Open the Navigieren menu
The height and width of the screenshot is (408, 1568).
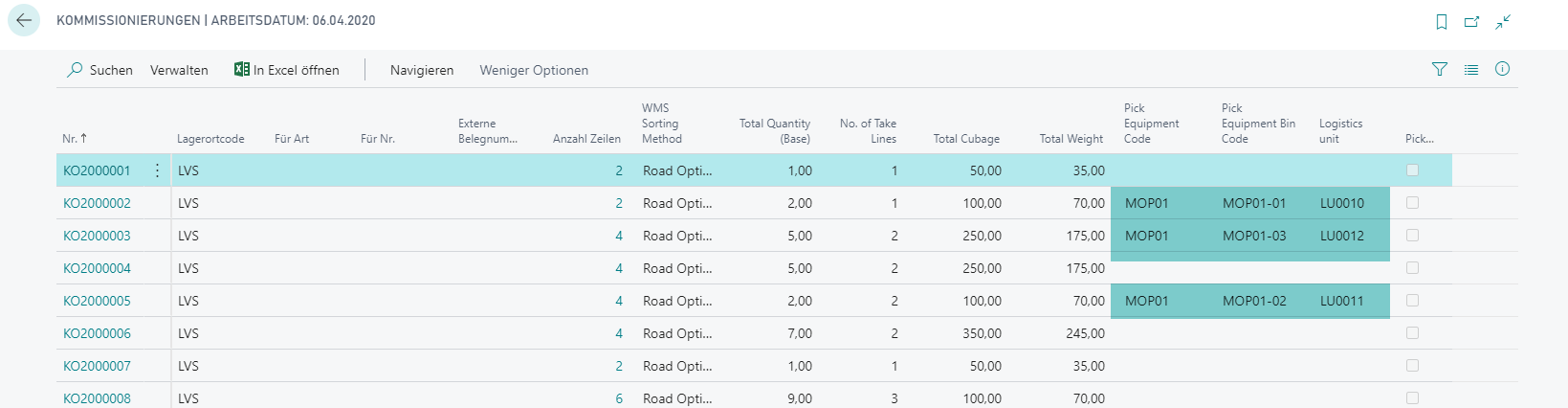tap(422, 70)
